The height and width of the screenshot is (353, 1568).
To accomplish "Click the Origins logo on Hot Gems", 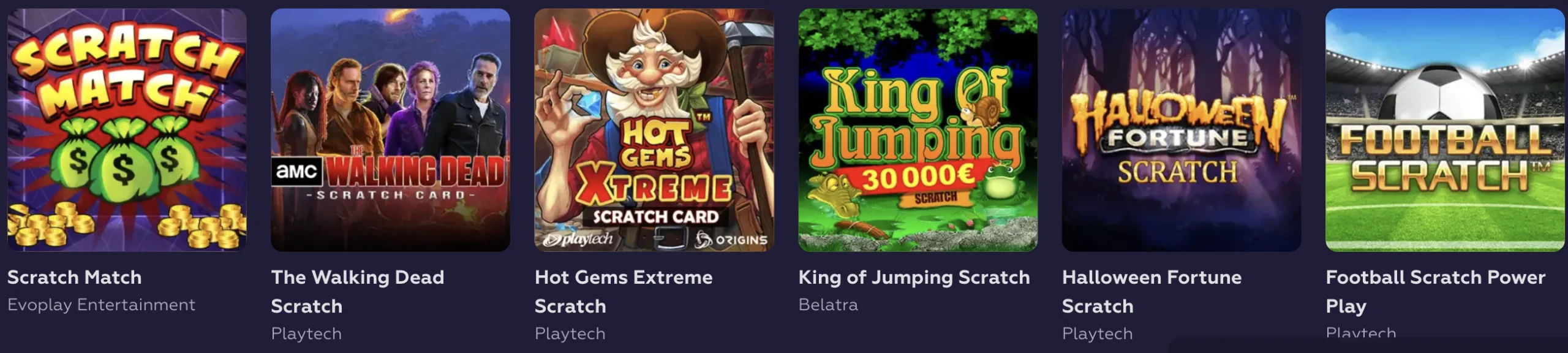I will (731, 240).
